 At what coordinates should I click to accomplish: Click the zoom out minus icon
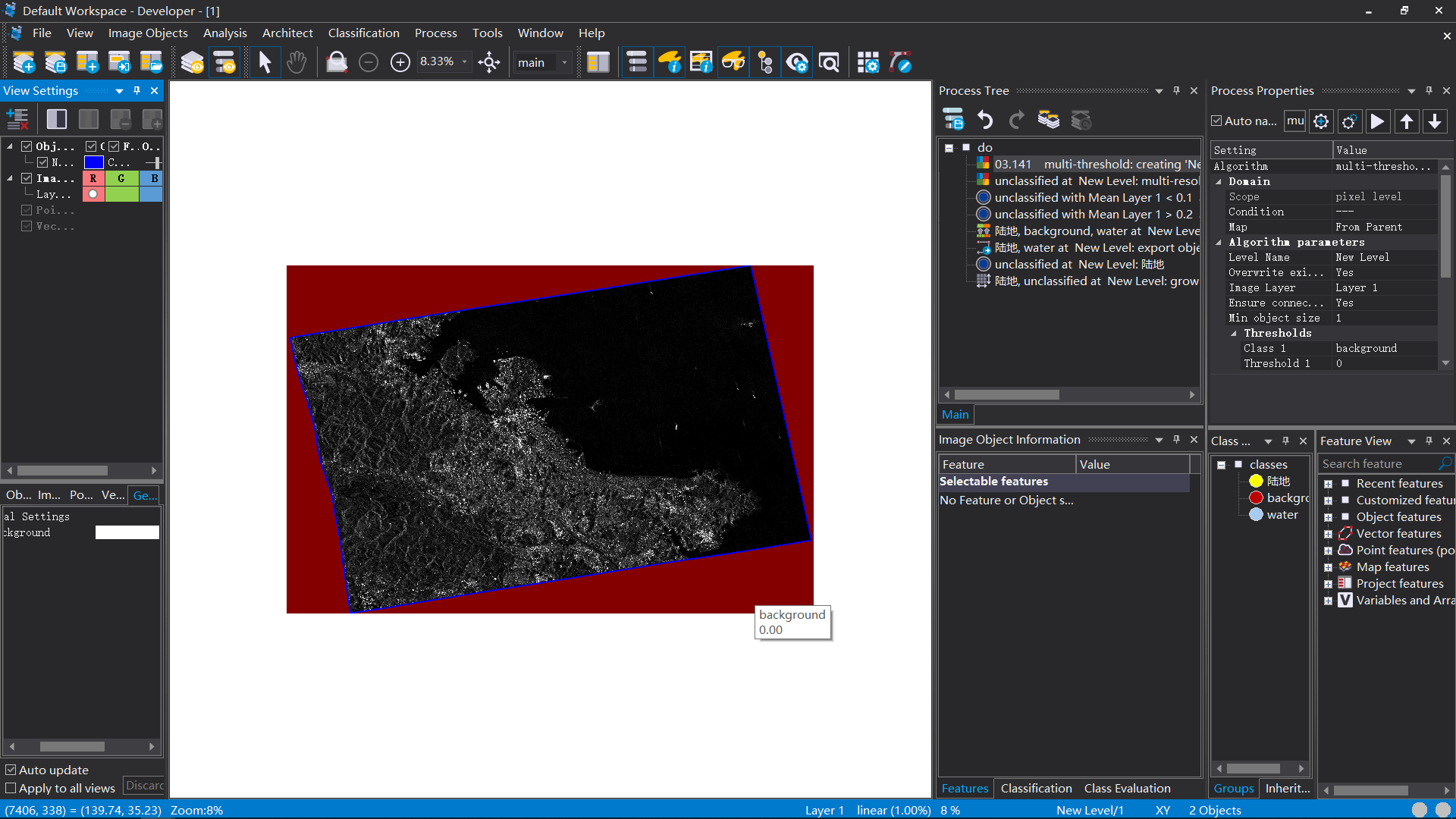coord(369,62)
